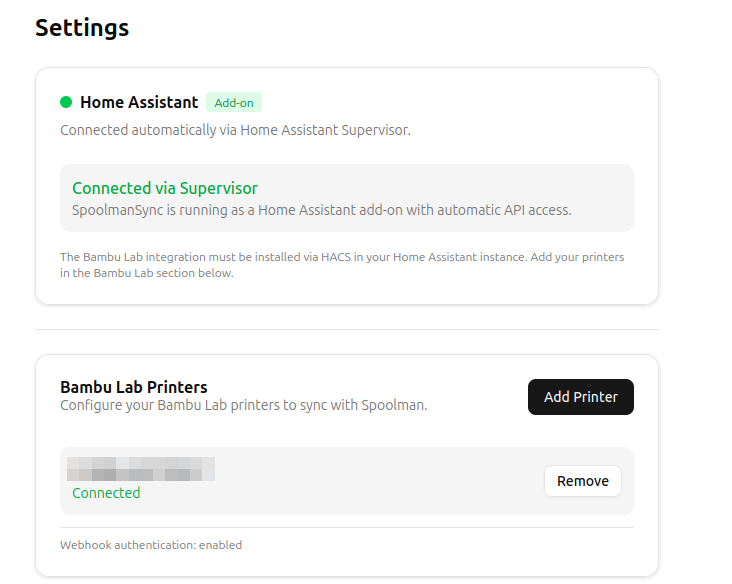The image size is (732, 584).
Task: Click the green Connected printer status
Action: pyautogui.click(x=106, y=493)
